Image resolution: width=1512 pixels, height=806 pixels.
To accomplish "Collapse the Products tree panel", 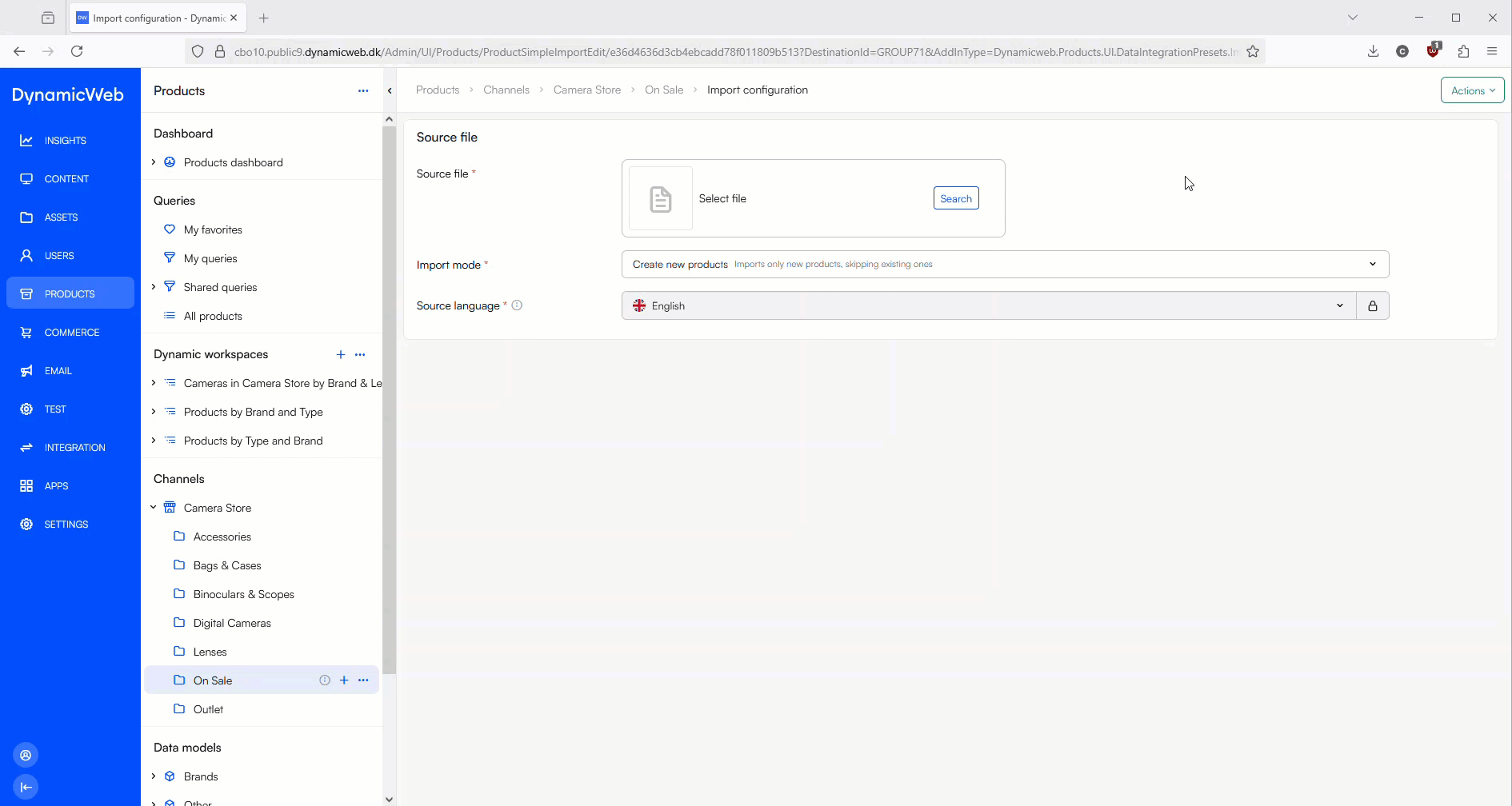I will (390, 91).
